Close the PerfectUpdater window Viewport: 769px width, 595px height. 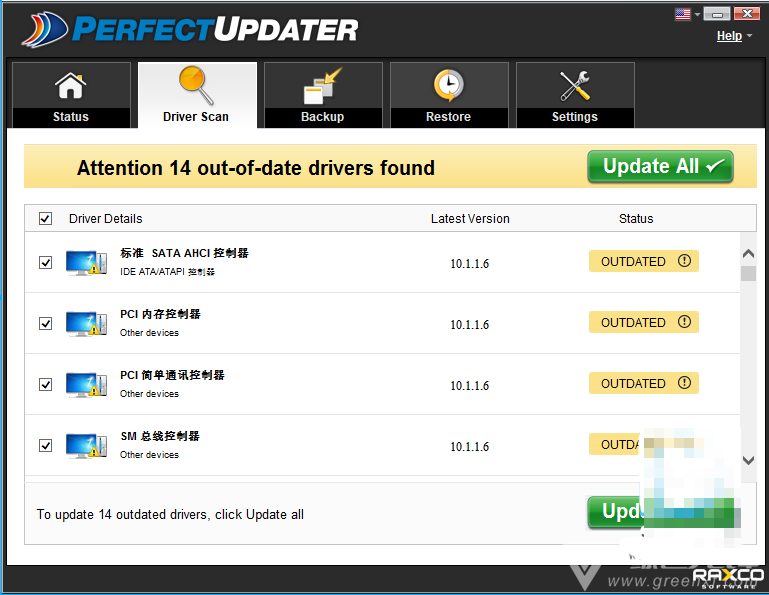pyautogui.click(x=747, y=14)
